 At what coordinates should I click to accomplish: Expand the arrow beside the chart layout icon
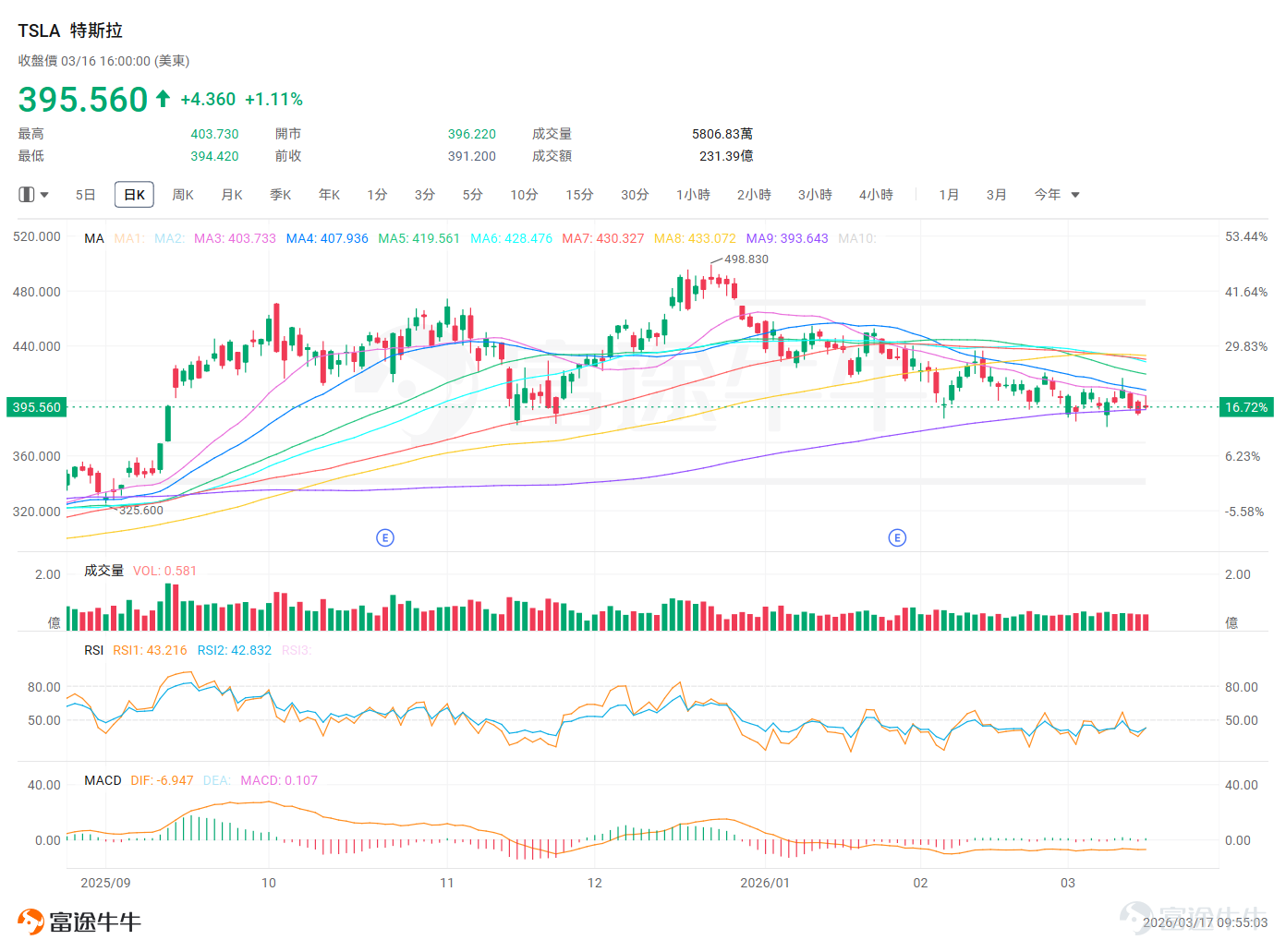pyautogui.click(x=44, y=195)
